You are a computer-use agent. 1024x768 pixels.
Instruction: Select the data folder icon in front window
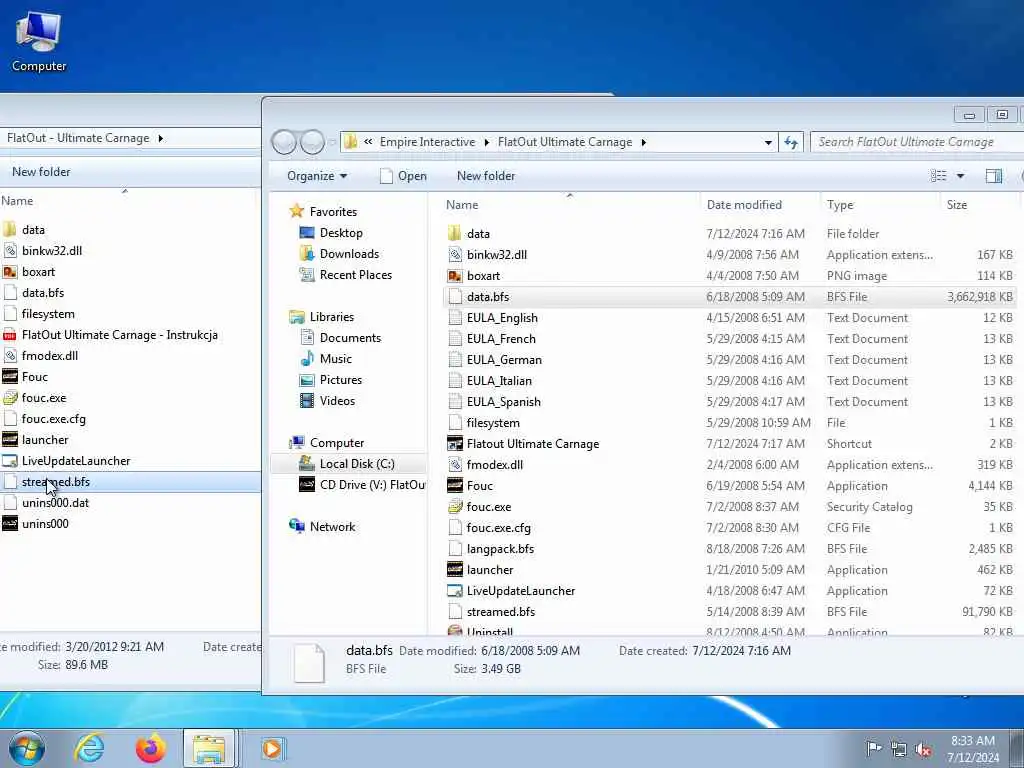pos(455,234)
